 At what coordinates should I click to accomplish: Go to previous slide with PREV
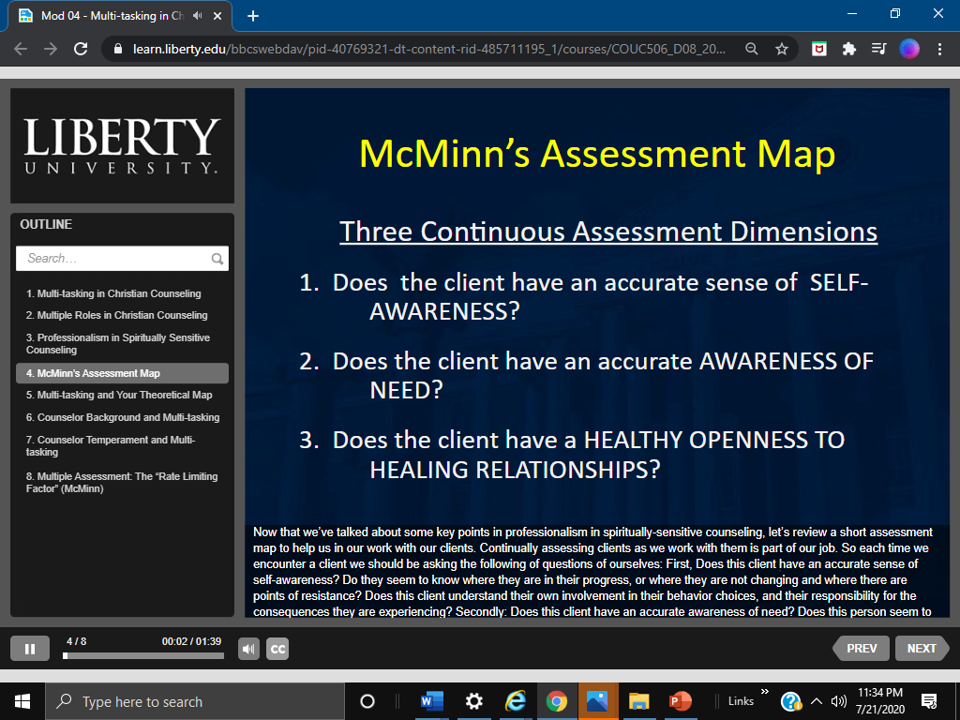pos(861,648)
